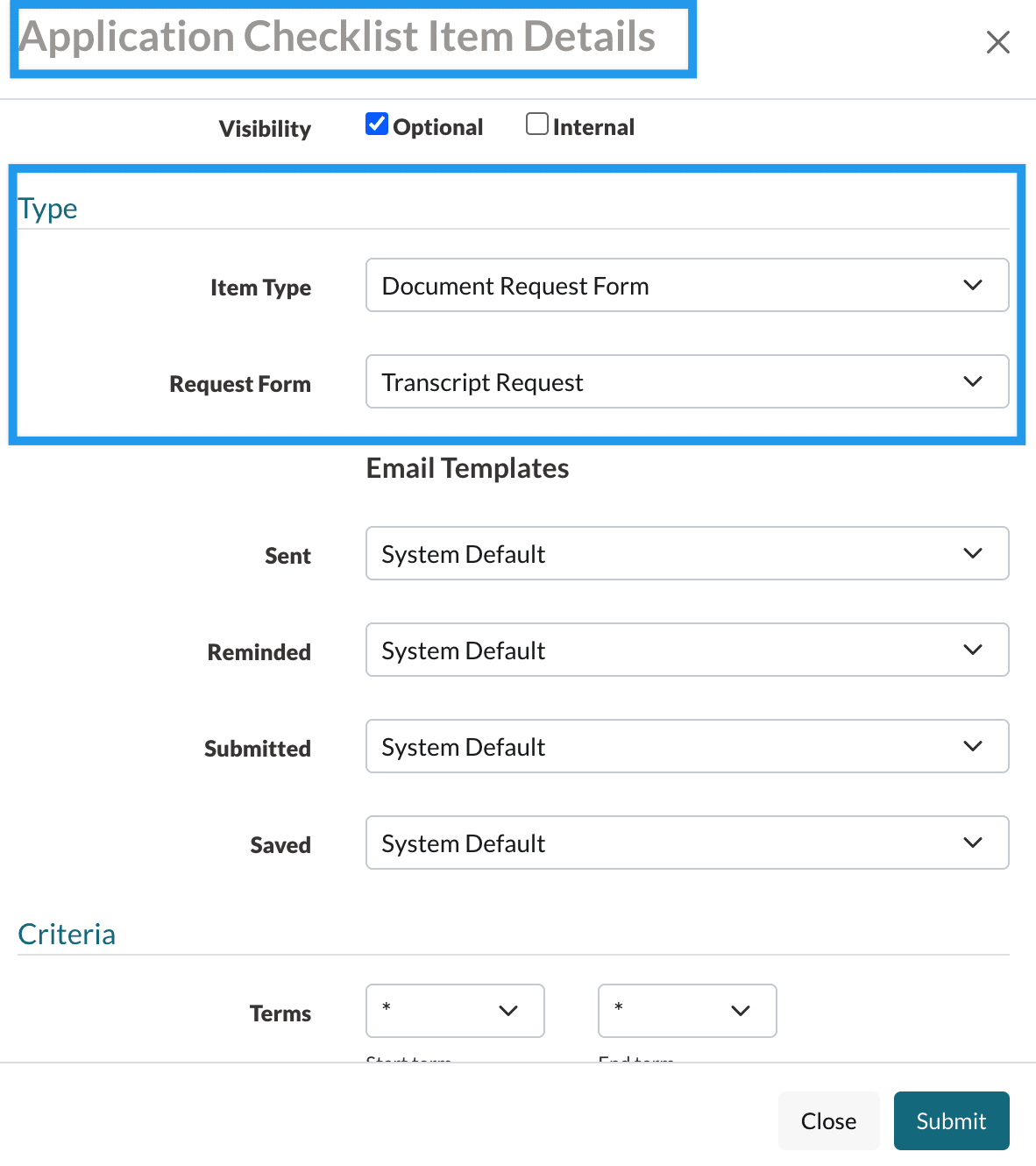Open the Sent email template dropdown
The width and height of the screenshot is (1036, 1166).
686,554
